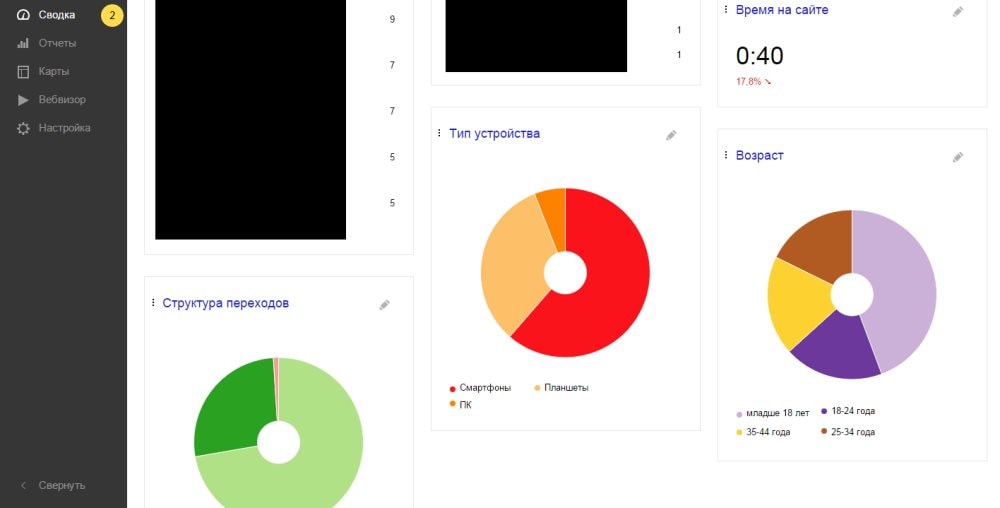Open the Настройка menu item
1000x508 pixels.
click(x=64, y=128)
